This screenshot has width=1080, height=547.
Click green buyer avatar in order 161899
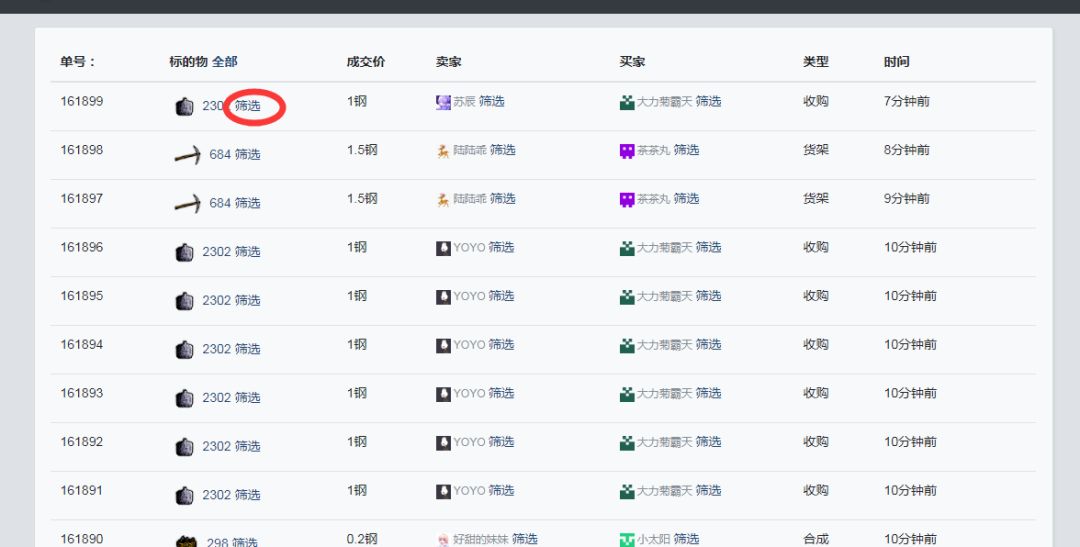[627, 103]
